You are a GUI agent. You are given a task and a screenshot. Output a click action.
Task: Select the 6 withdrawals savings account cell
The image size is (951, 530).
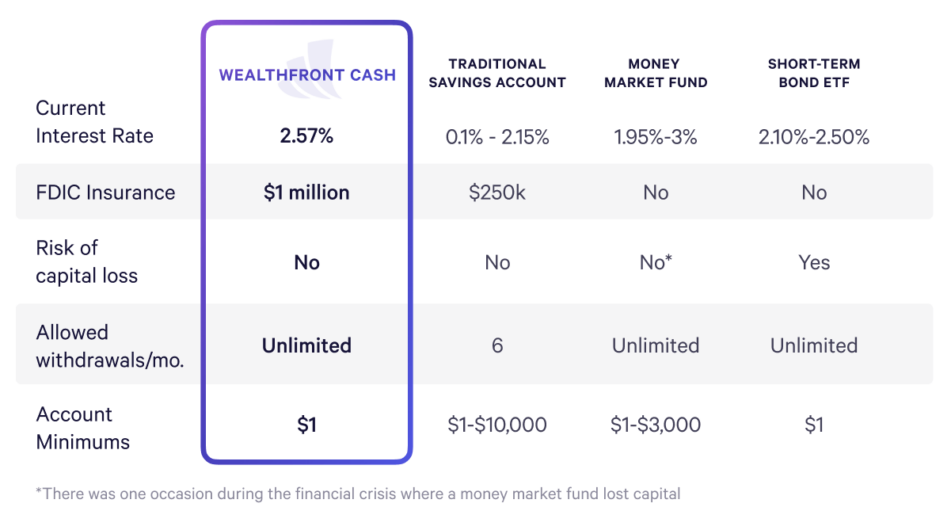point(497,346)
